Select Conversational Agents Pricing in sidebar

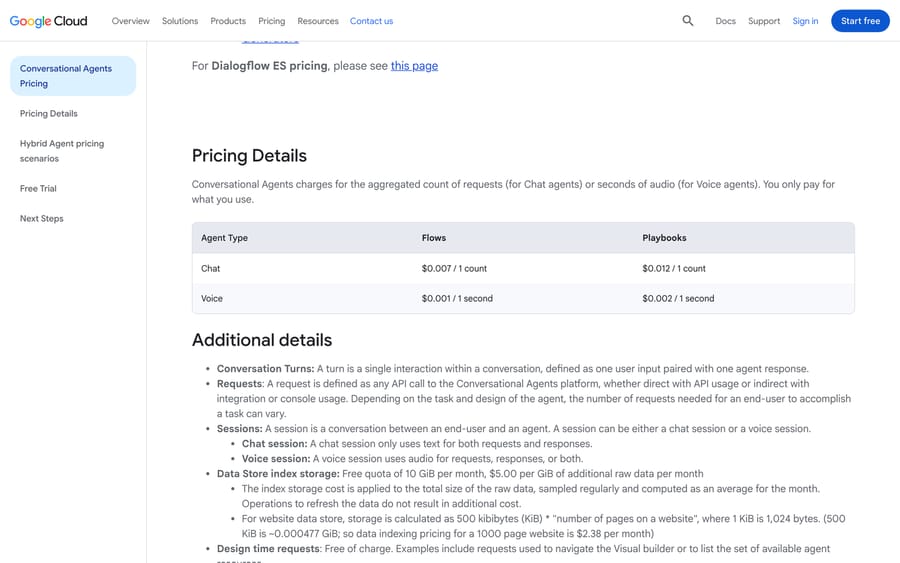73,76
